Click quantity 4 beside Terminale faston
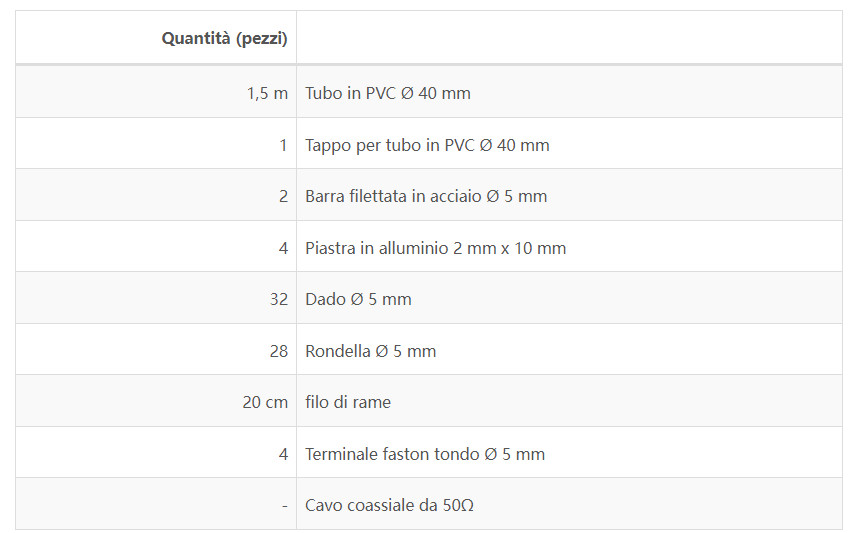Screen dimensions: 850x533 tap(156, 453)
